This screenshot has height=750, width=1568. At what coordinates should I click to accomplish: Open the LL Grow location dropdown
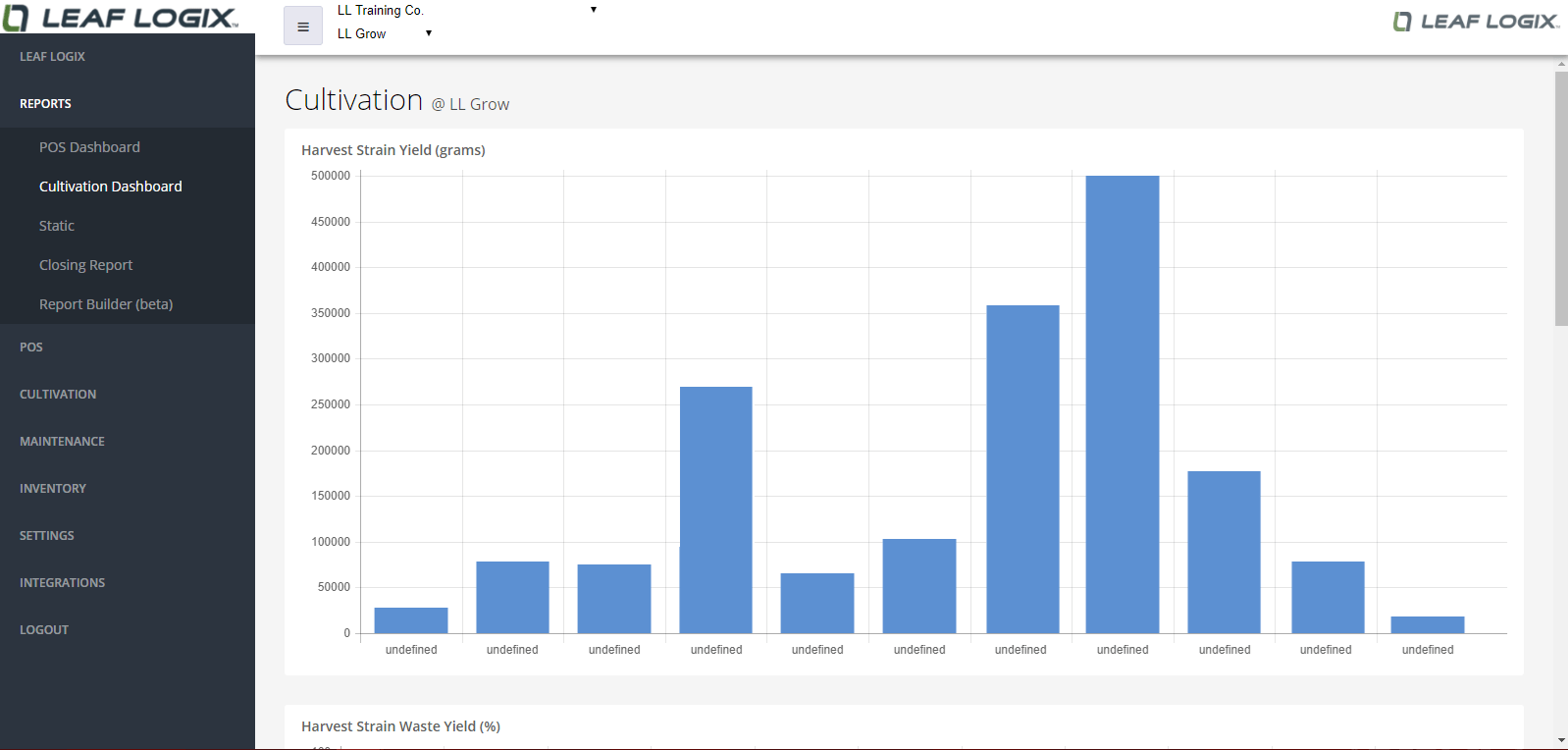tap(384, 33)
